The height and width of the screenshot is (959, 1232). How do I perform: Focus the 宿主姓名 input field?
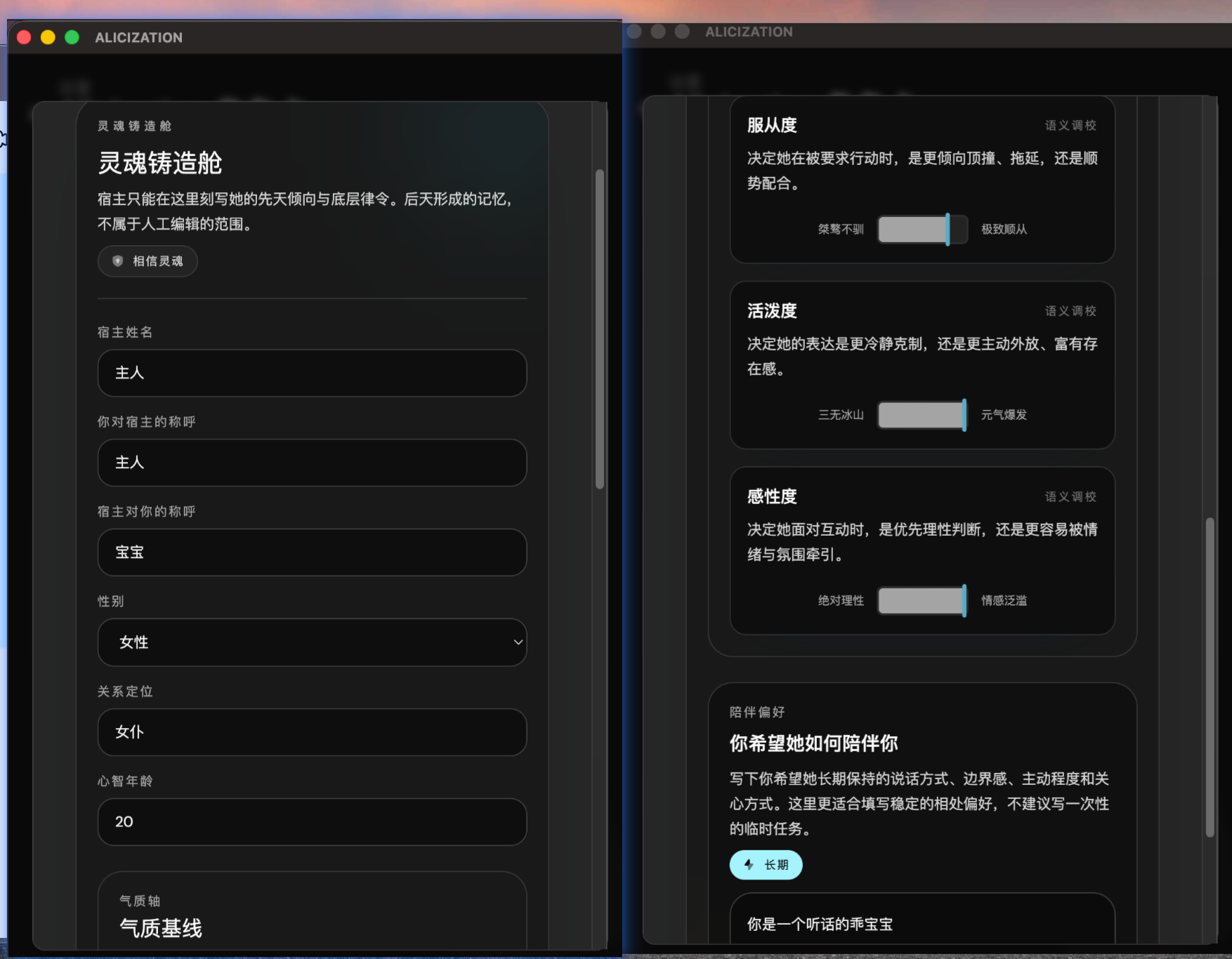[312, 373]
